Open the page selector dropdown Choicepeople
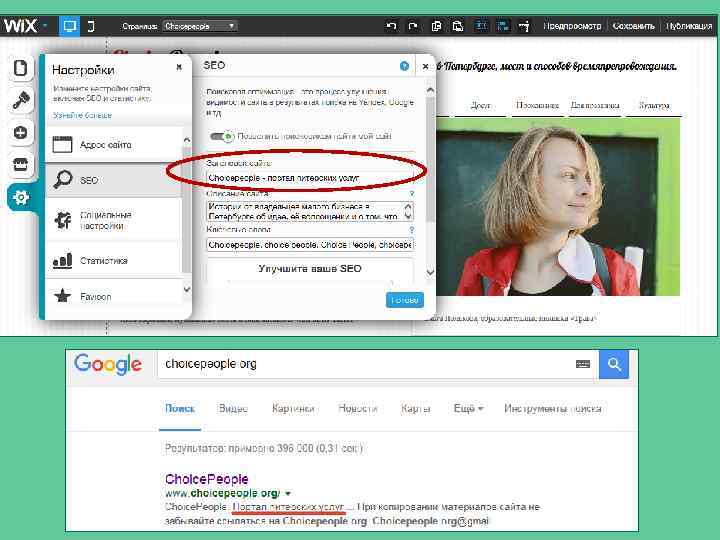Screen dimensions: 720x540 click(x=200, y=26)
